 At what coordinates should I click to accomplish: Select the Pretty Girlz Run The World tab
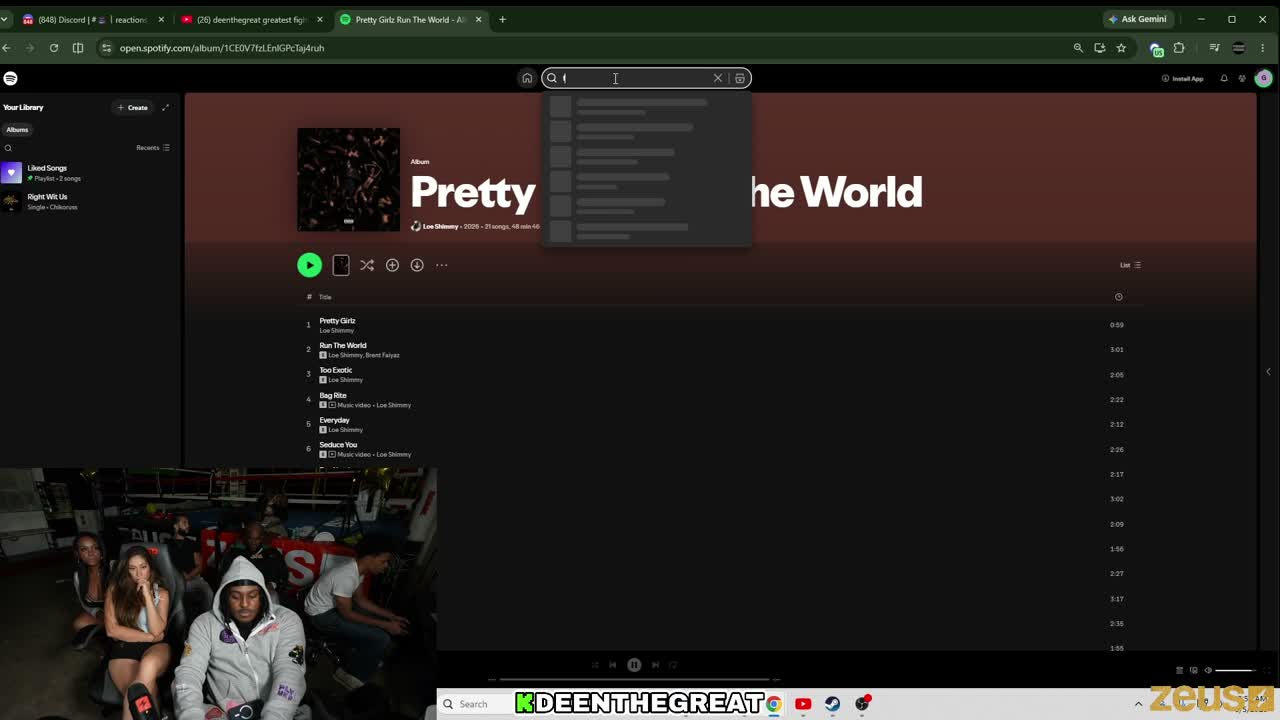click(410, 19)
